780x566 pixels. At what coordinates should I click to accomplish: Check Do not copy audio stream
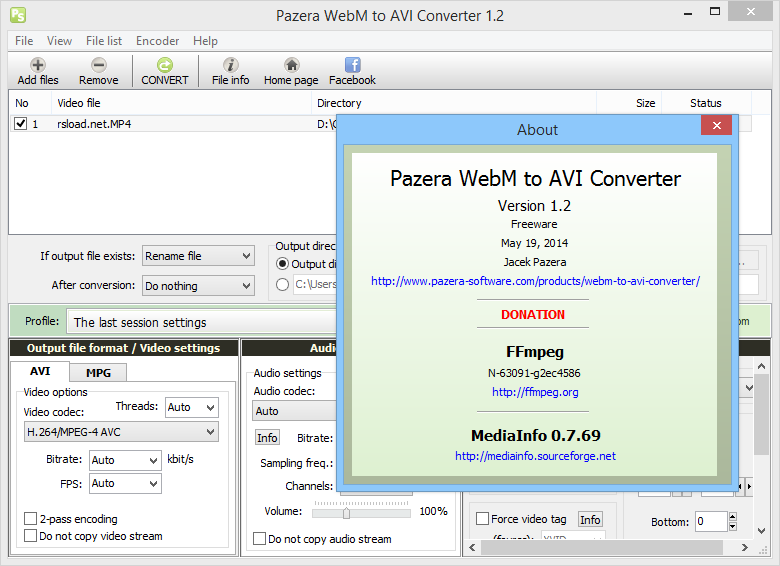coord(259,539)
